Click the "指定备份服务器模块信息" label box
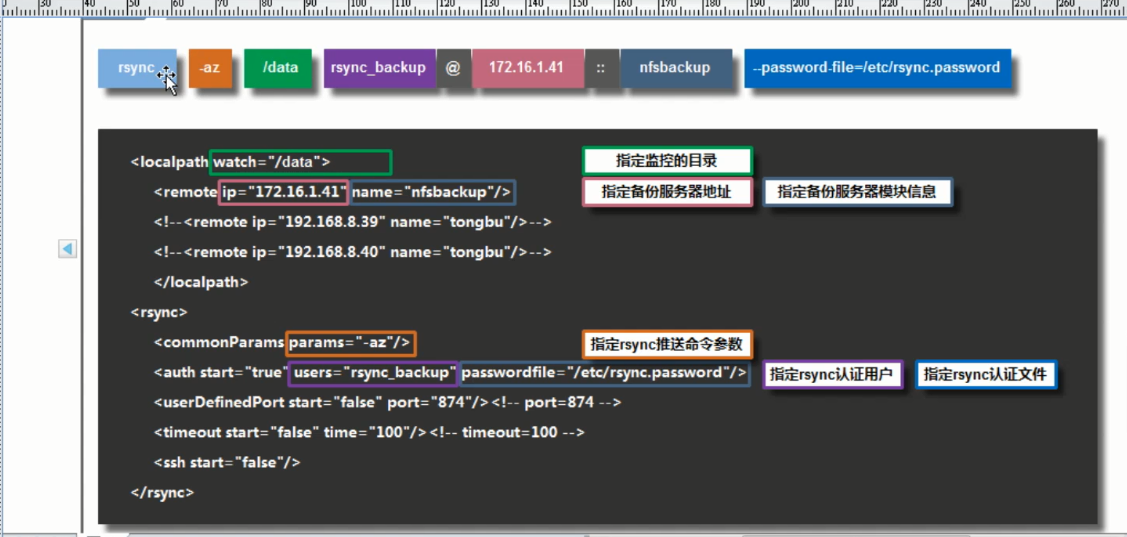 click(x=857, y=193)
